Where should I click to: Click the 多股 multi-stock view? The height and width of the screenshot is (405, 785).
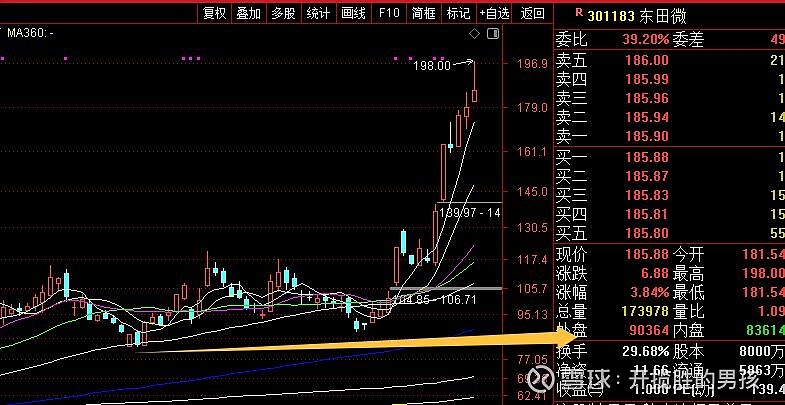[283, 14]
